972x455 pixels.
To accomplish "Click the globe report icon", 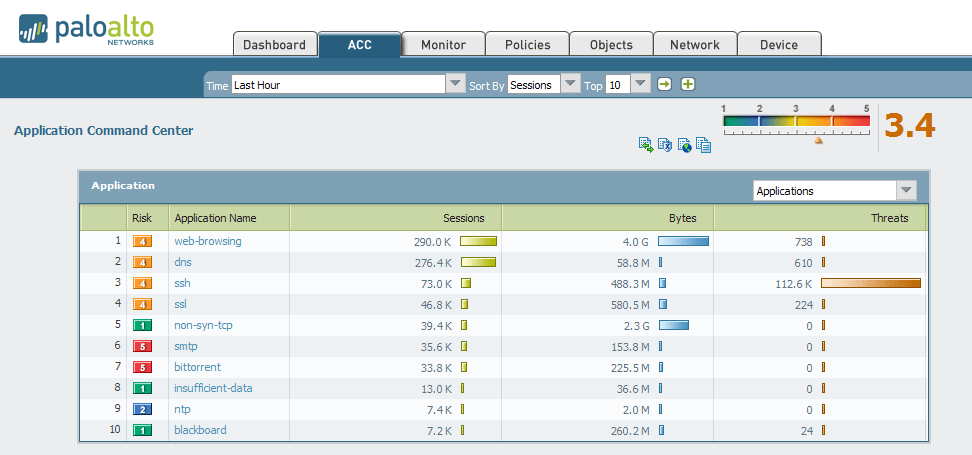I will pos(685,146).
